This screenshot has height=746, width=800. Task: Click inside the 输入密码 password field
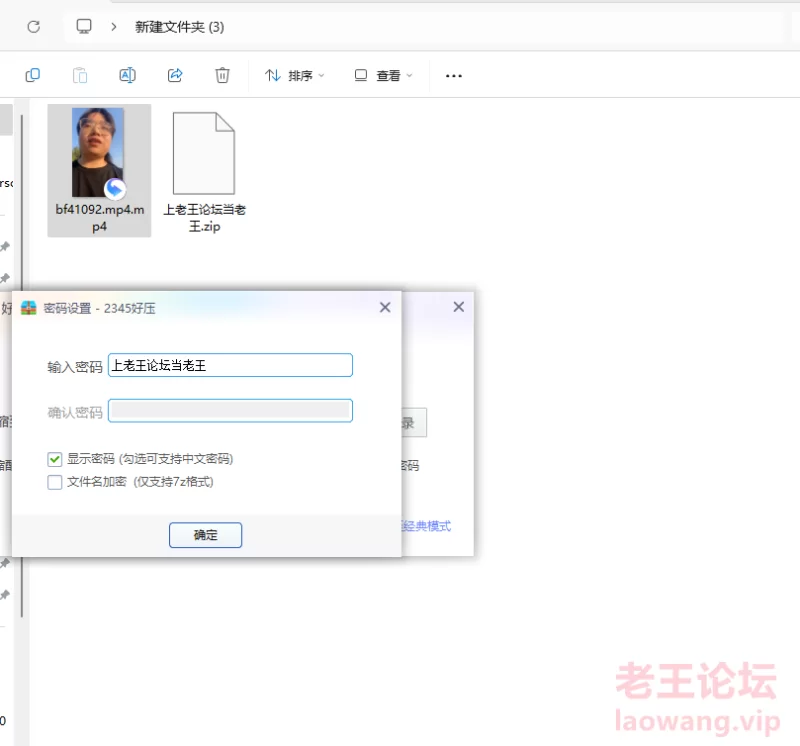point(230,365)
